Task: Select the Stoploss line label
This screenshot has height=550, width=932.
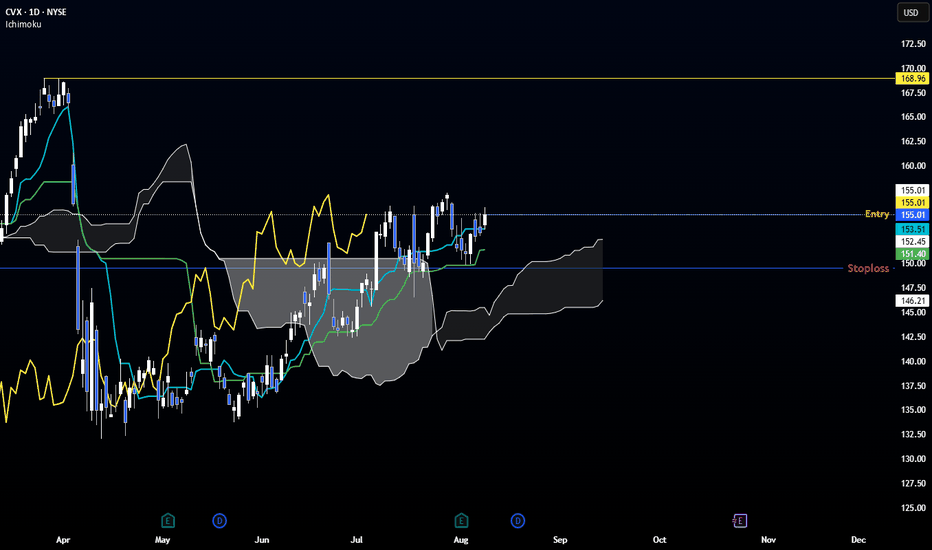Action: click(868, 268)
